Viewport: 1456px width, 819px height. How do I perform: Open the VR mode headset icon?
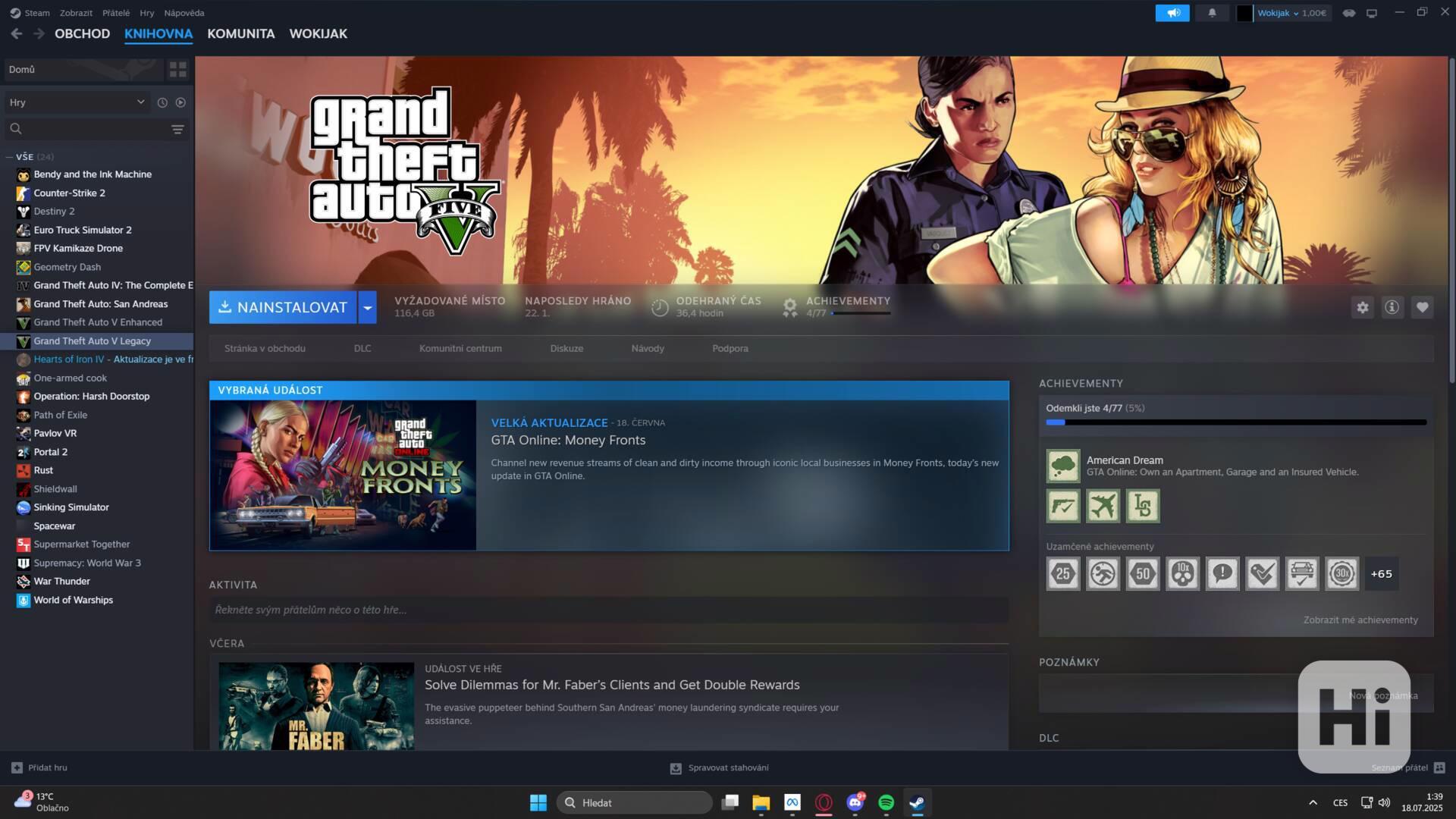click(1348, 13)
